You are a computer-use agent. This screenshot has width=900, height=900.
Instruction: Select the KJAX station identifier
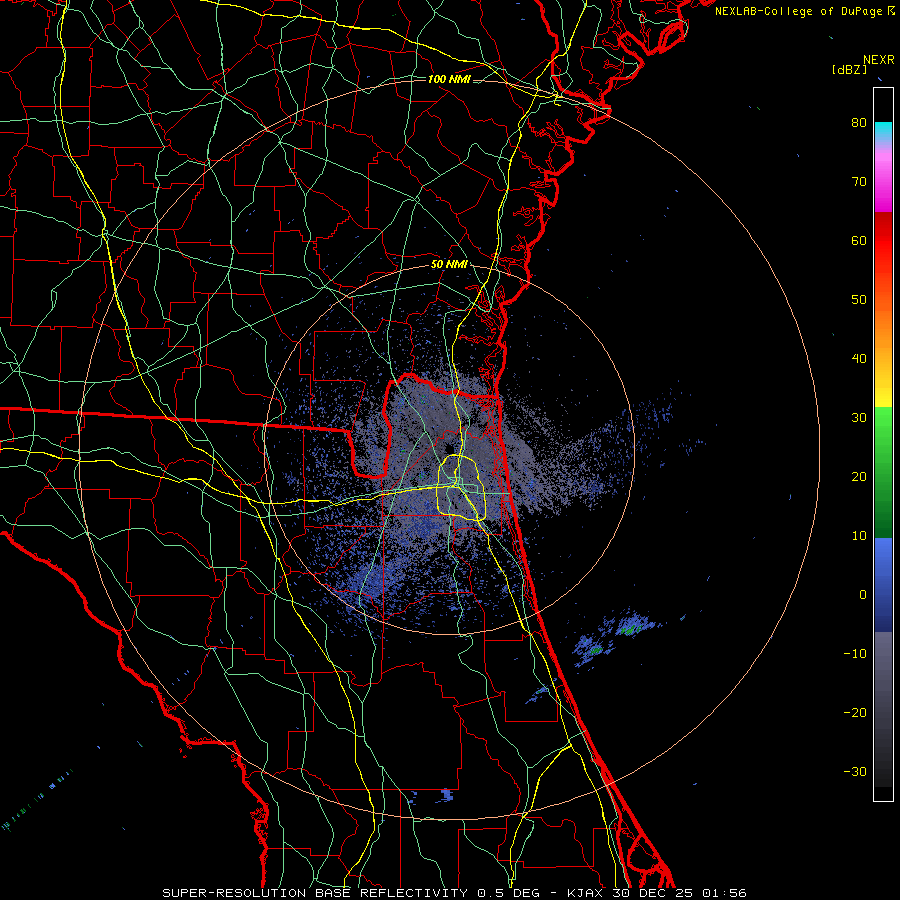(587, 893)
